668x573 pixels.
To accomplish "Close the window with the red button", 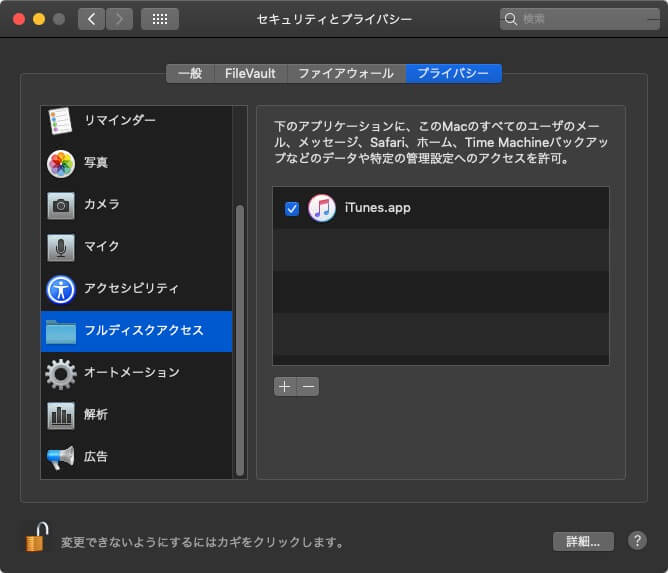I will tap(19, 19).
